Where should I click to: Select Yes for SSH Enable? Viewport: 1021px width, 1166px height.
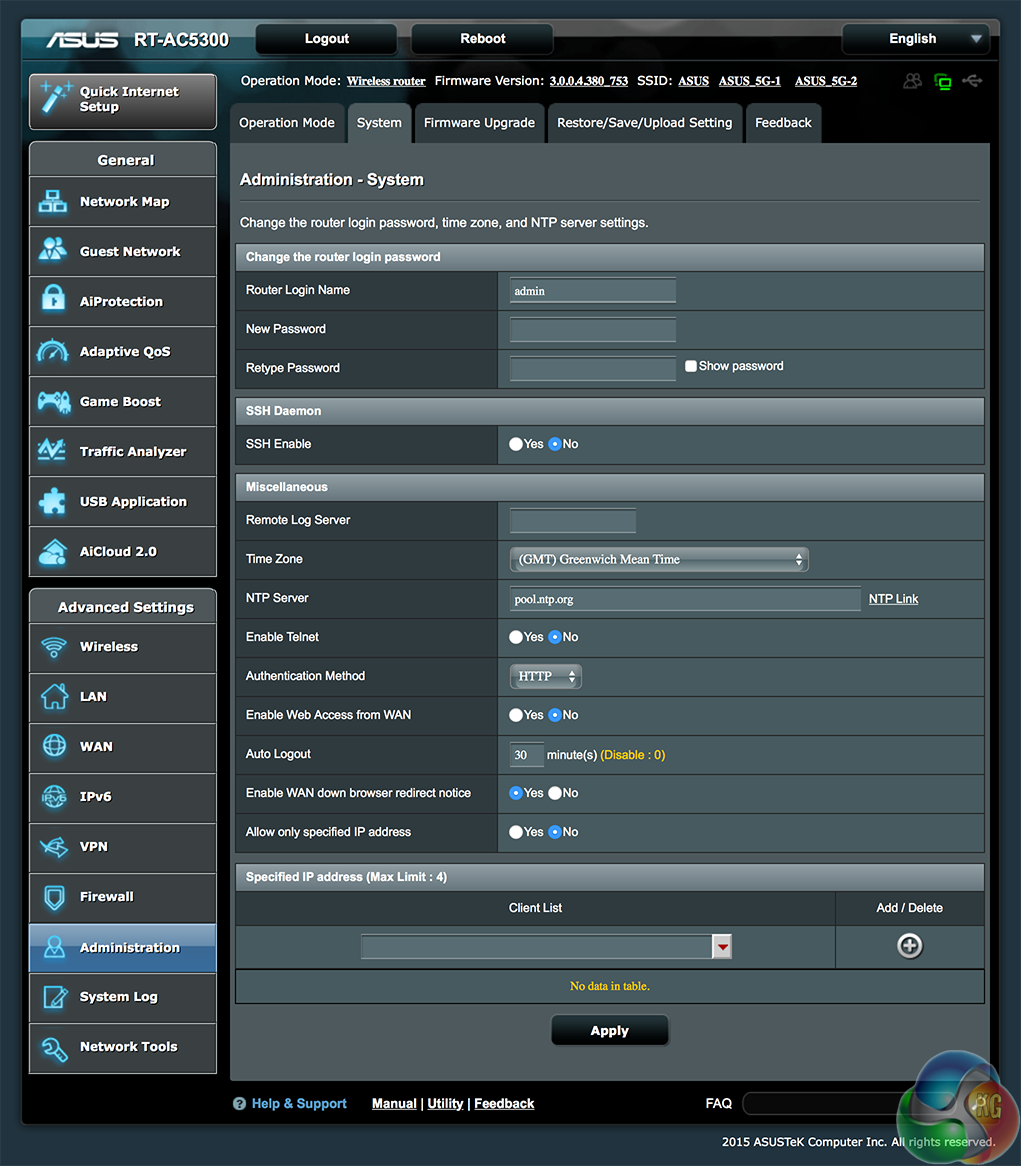516,444
